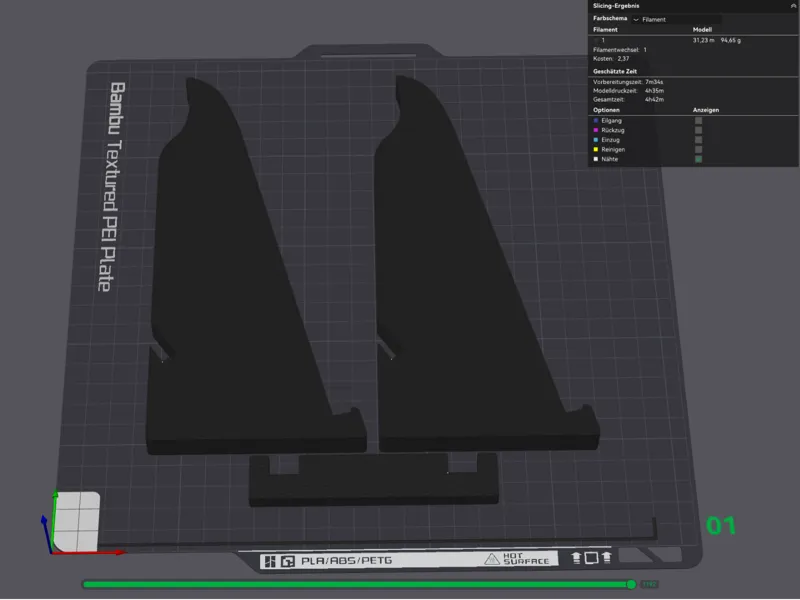
Task: Click the Filamentwechsel 1 entry
Action: (620, 50)
